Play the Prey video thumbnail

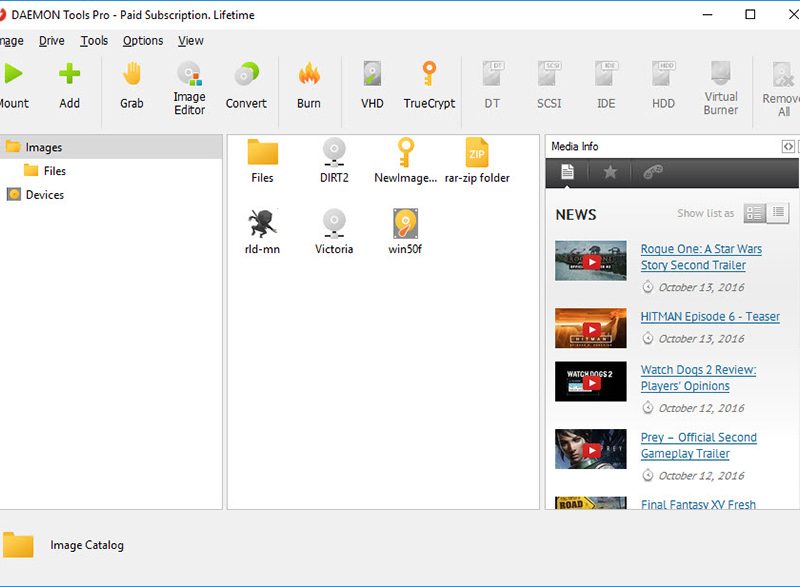tap(591, 449)
